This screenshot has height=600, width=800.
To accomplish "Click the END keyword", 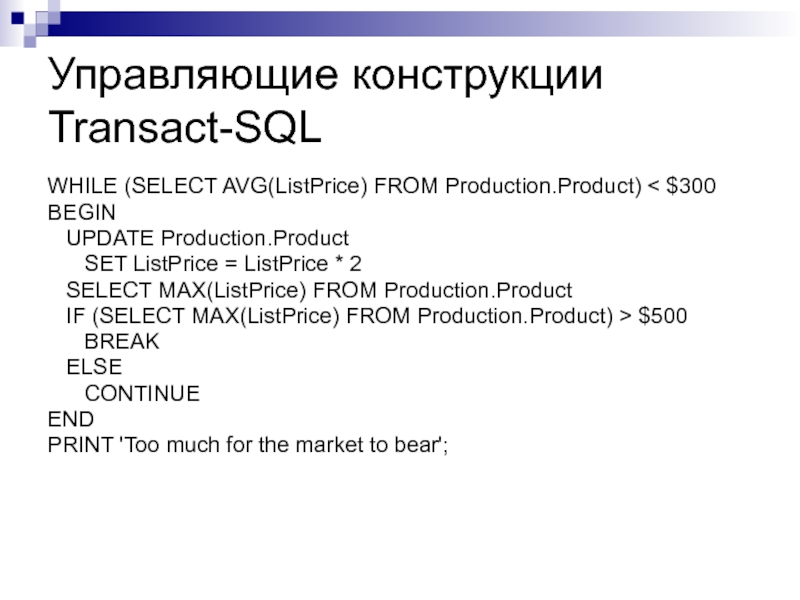I will click(70, 420).
